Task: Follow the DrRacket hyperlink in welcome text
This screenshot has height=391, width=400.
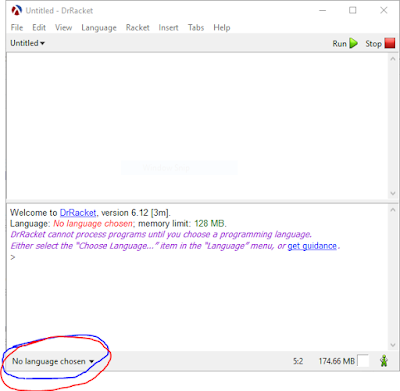Action: pyautogui.click(x=78, y=213)
